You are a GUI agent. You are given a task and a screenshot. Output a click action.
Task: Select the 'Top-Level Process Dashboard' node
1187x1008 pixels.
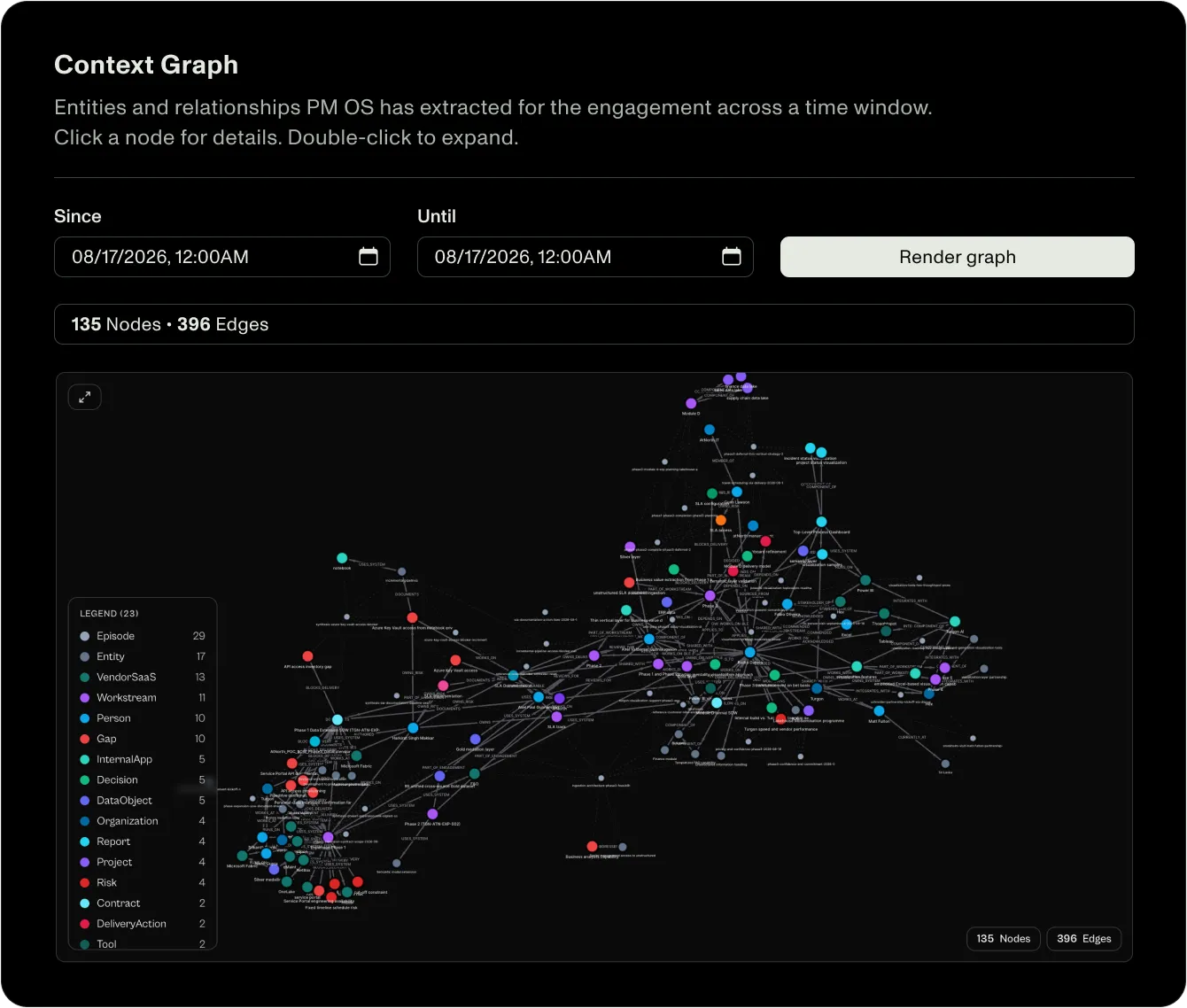(x=821, y=522)
